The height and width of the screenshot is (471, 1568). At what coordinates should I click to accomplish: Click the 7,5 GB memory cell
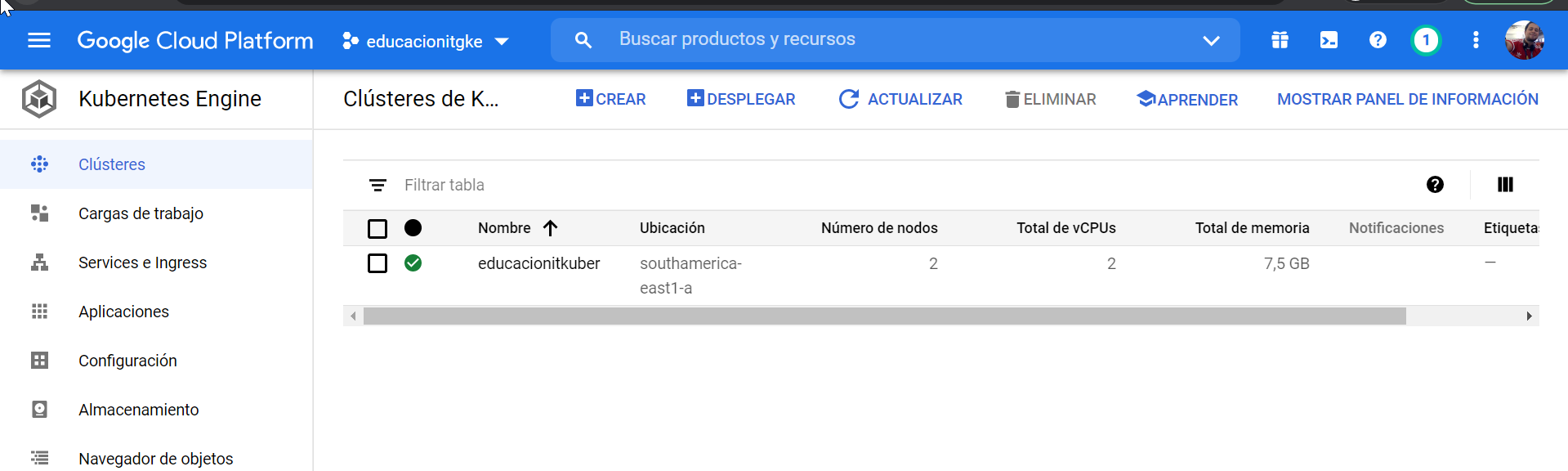1287,263
